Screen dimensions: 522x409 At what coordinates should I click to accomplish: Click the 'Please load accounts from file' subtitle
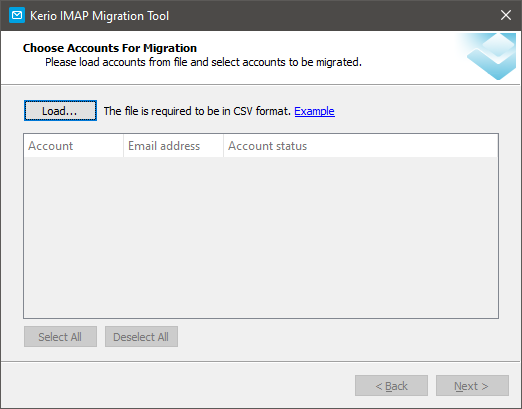pos(203,62)
